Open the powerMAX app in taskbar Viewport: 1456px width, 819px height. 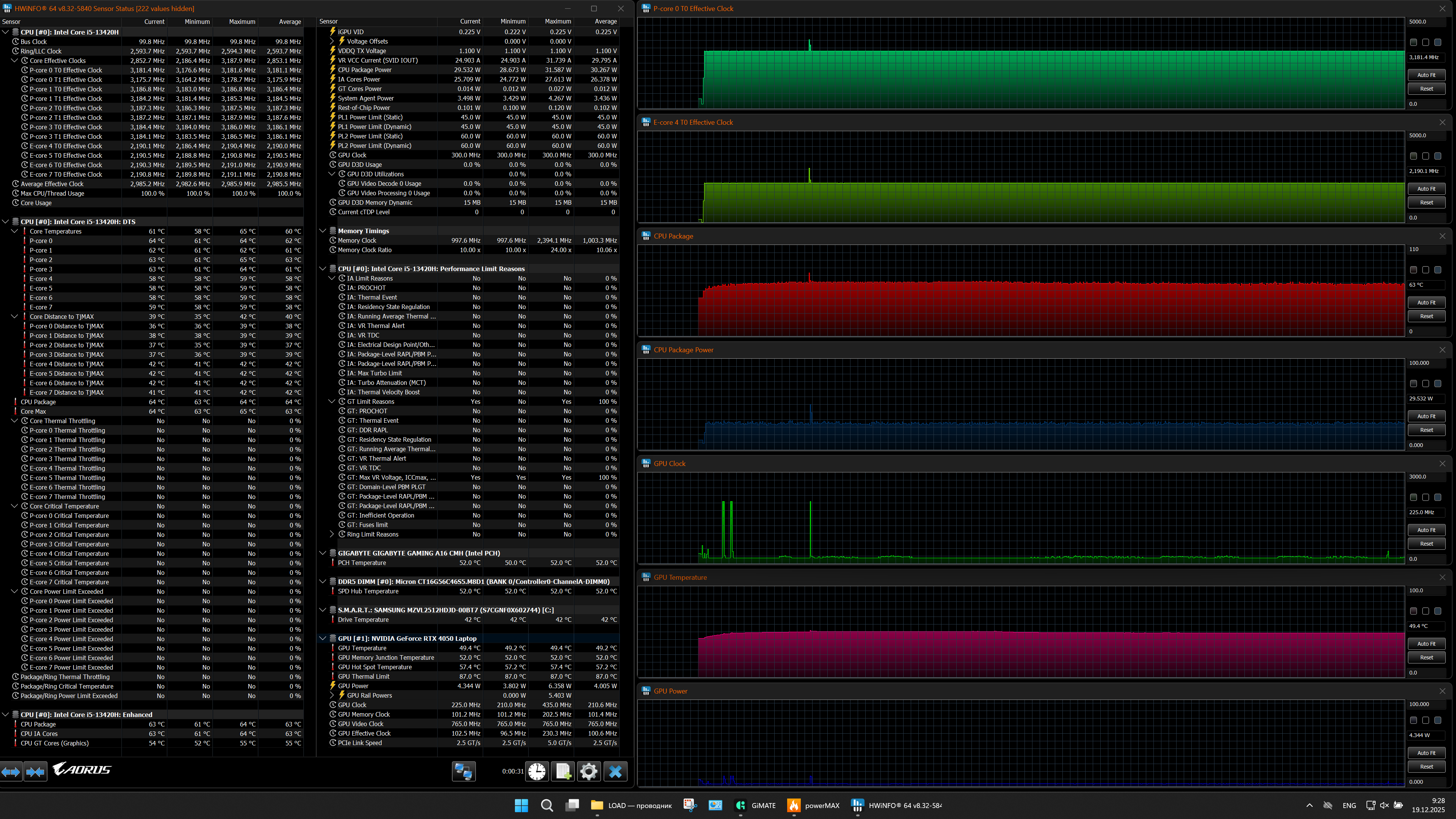[x=813, y=805]
